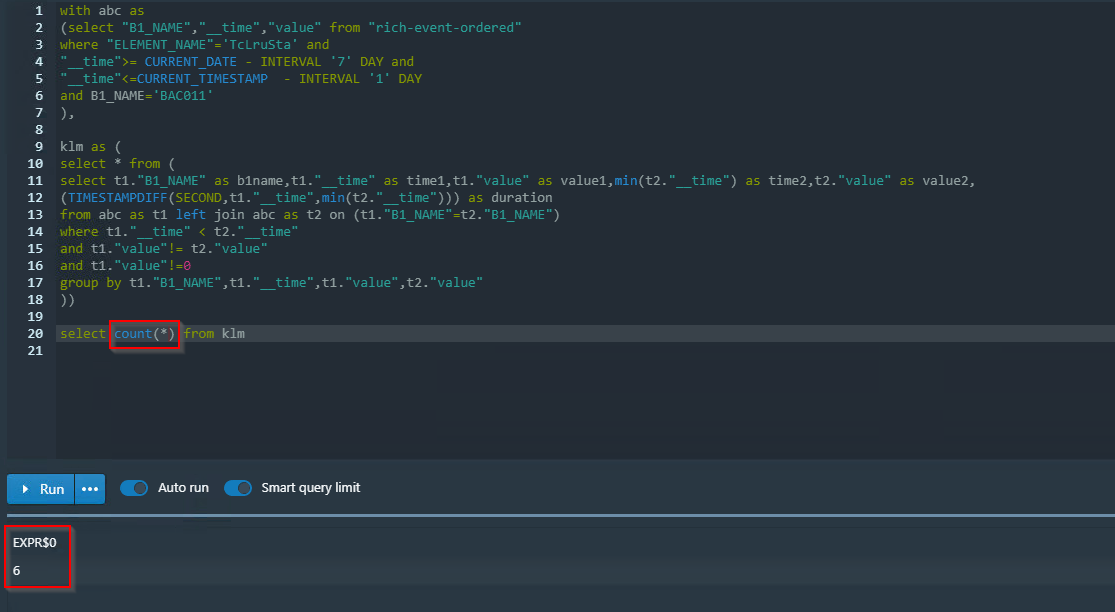Click 'duration' alias in line 12
This screenshot has width=1115, height=612.
click(x=521, y=198)
